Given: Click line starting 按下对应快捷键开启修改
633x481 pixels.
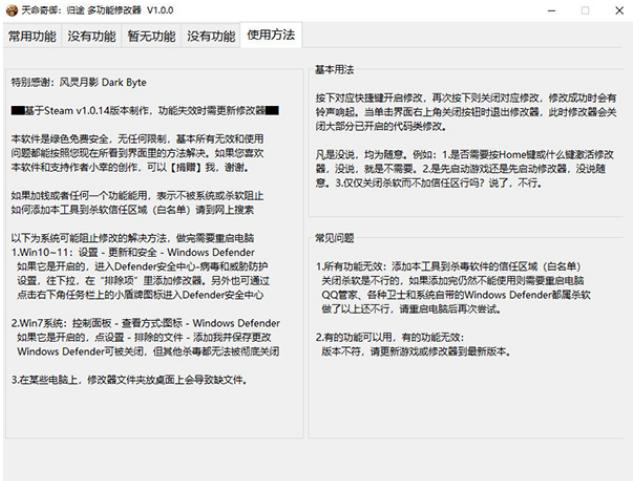Looking at the screenshot, I should (466, 98).
